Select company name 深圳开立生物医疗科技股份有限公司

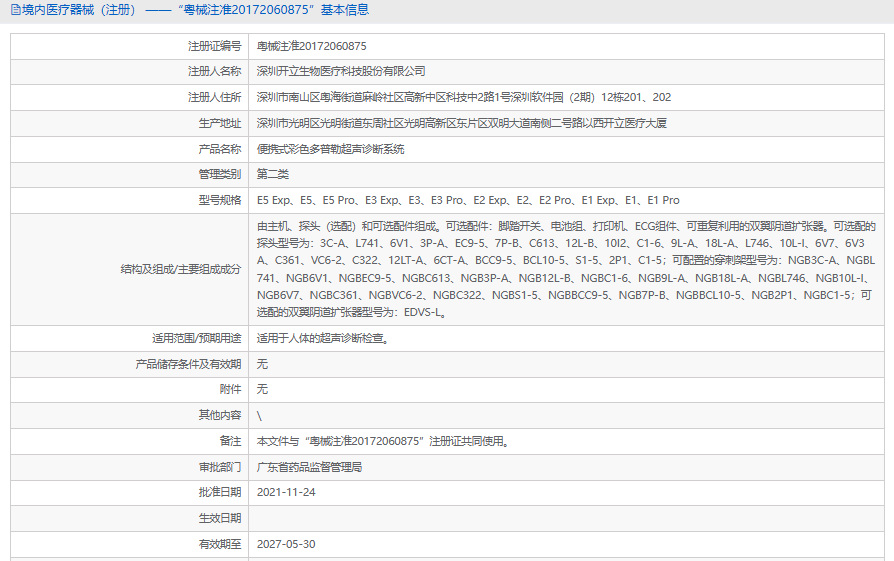(341, 71)
